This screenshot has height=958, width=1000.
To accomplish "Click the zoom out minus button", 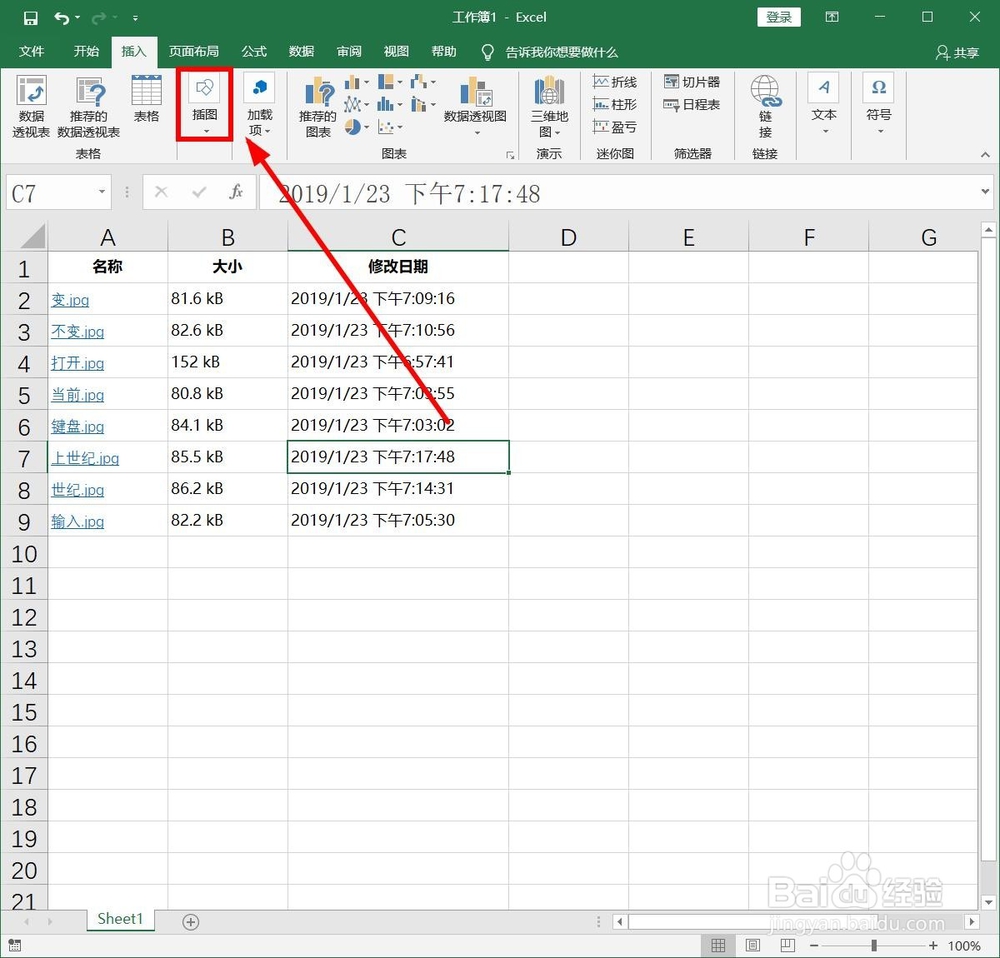I will 814,945.
